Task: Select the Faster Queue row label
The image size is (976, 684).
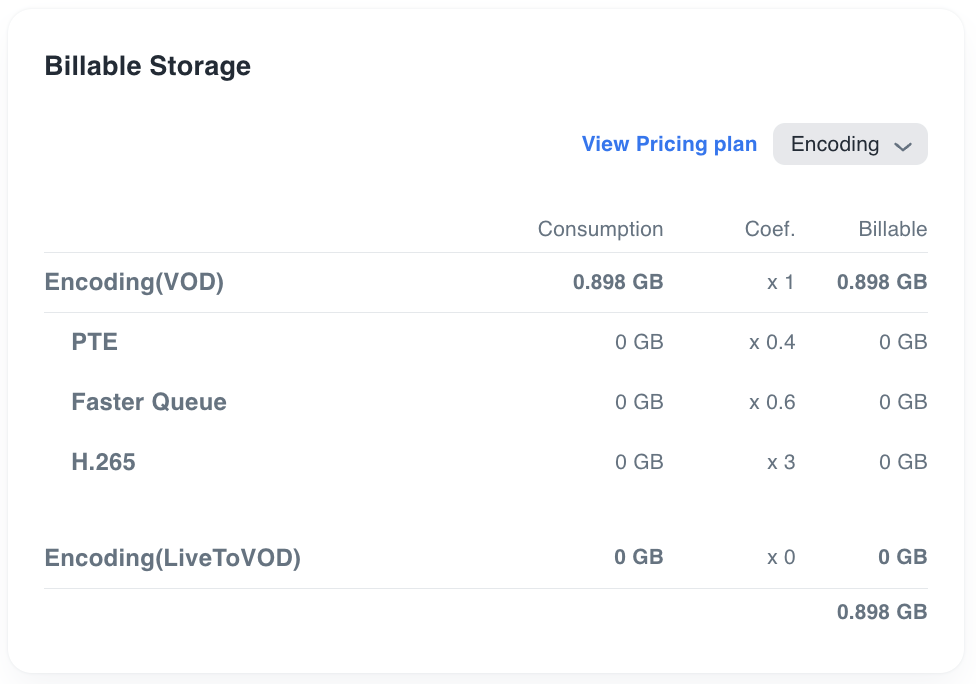Action: click(149, 402)
